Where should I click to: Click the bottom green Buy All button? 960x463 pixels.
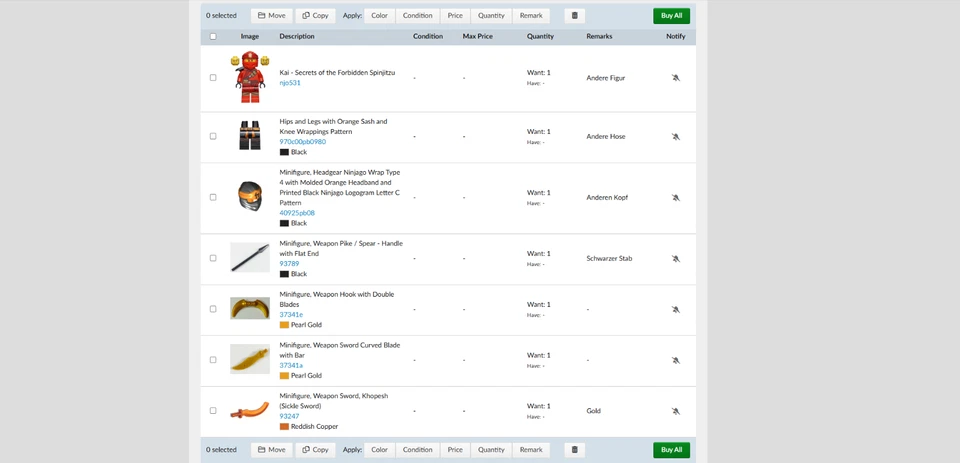tap(671, 450)
